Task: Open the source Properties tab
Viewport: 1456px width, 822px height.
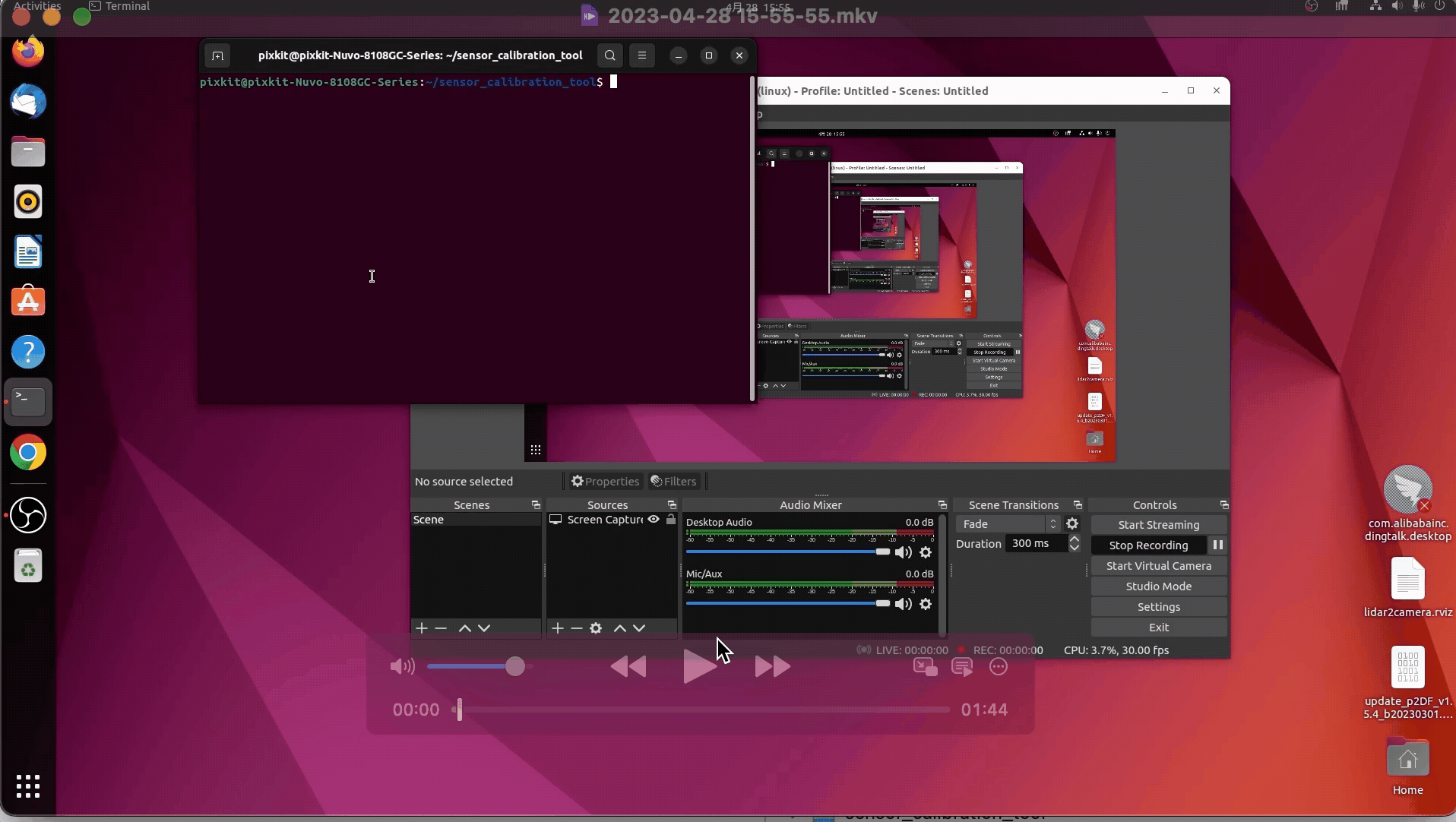Action: click(x=606, y=482)
